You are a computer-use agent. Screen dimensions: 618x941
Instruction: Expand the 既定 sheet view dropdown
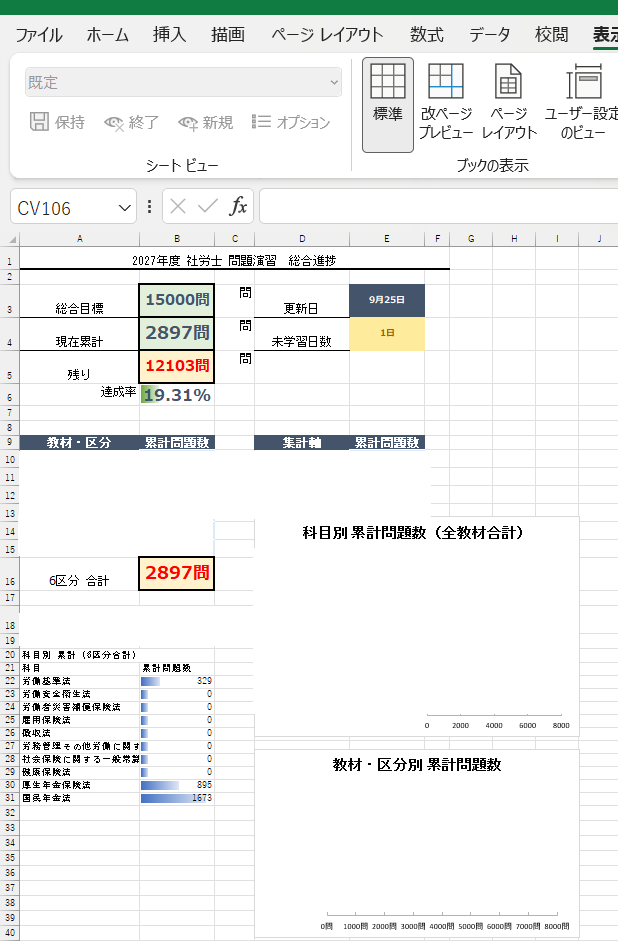(x=334, y=82)
